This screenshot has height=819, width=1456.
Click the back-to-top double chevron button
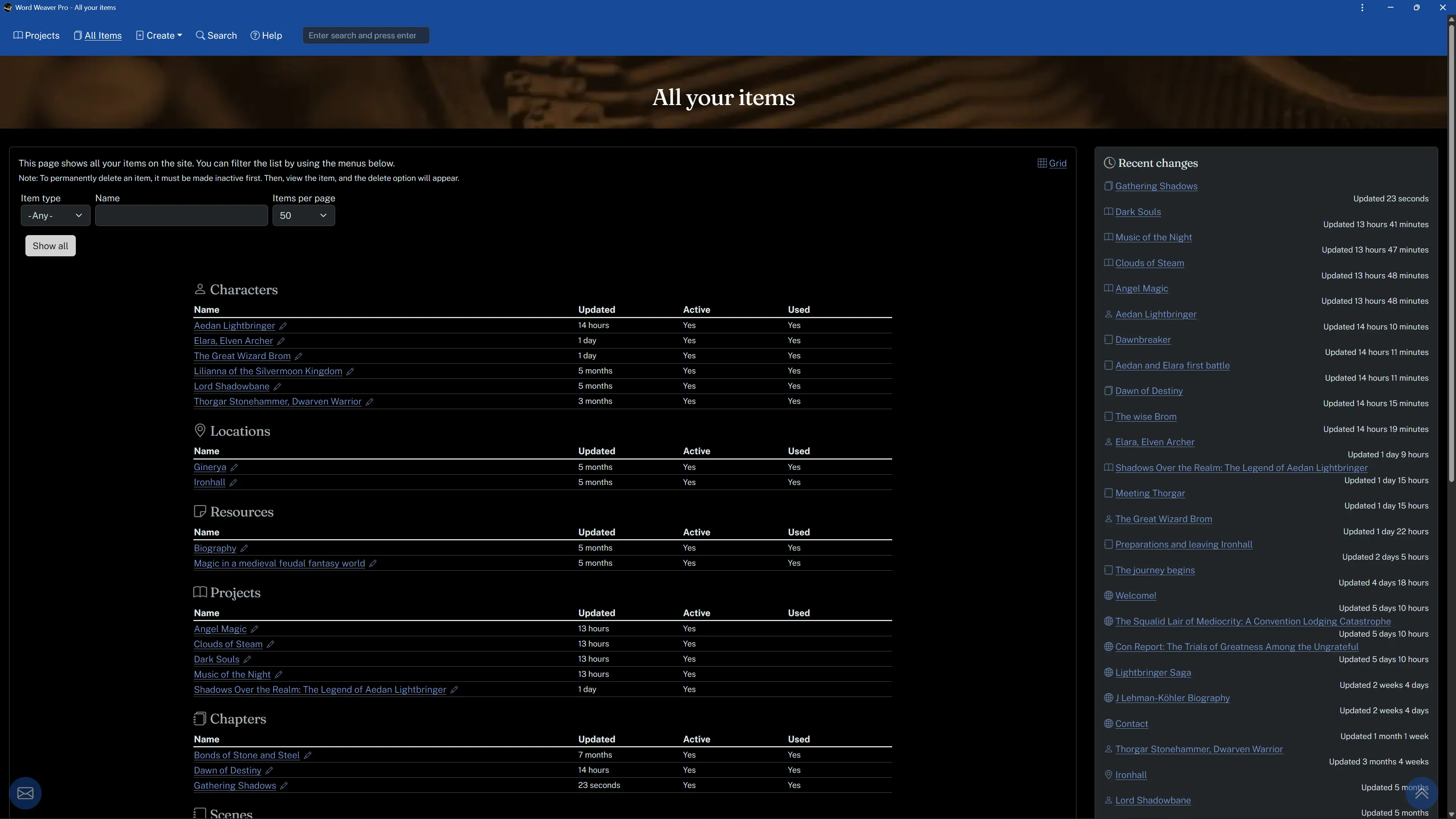click(x=1421, y=793)
